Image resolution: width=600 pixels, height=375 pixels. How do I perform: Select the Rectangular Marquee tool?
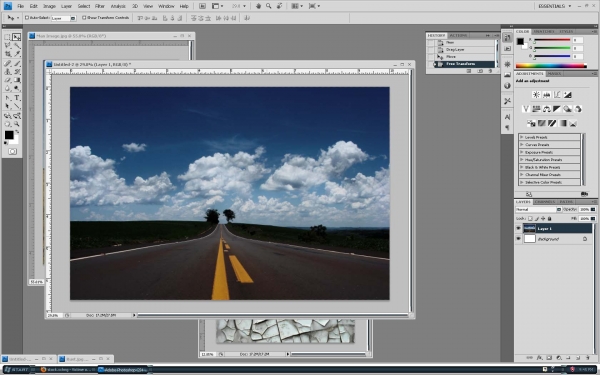pos(7,37)
